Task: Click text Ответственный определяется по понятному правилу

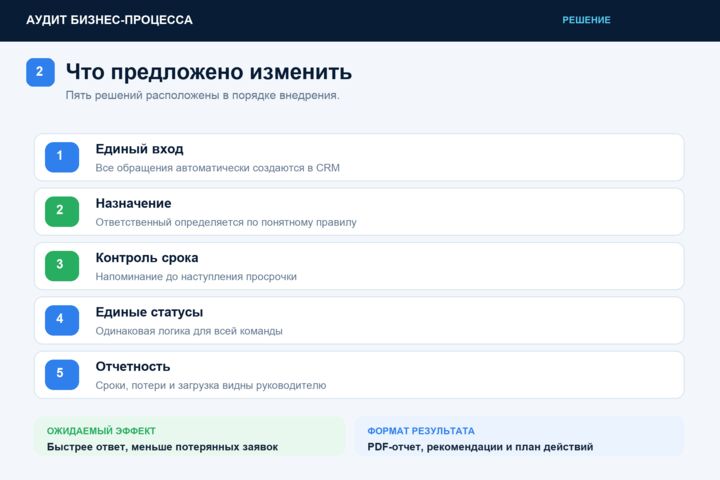Action: (x=226, y=222)
